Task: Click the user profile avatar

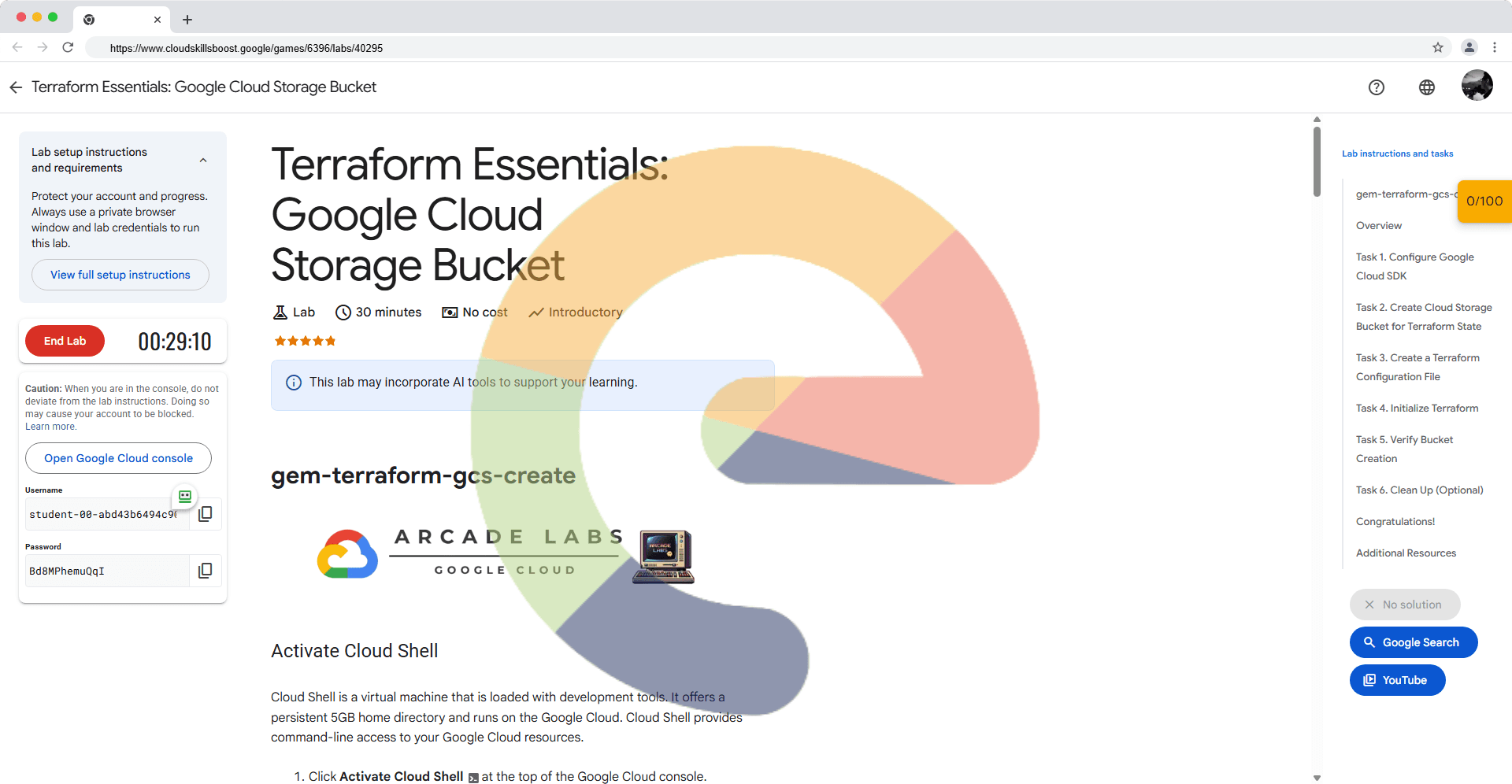Action: click(1477, 86)
